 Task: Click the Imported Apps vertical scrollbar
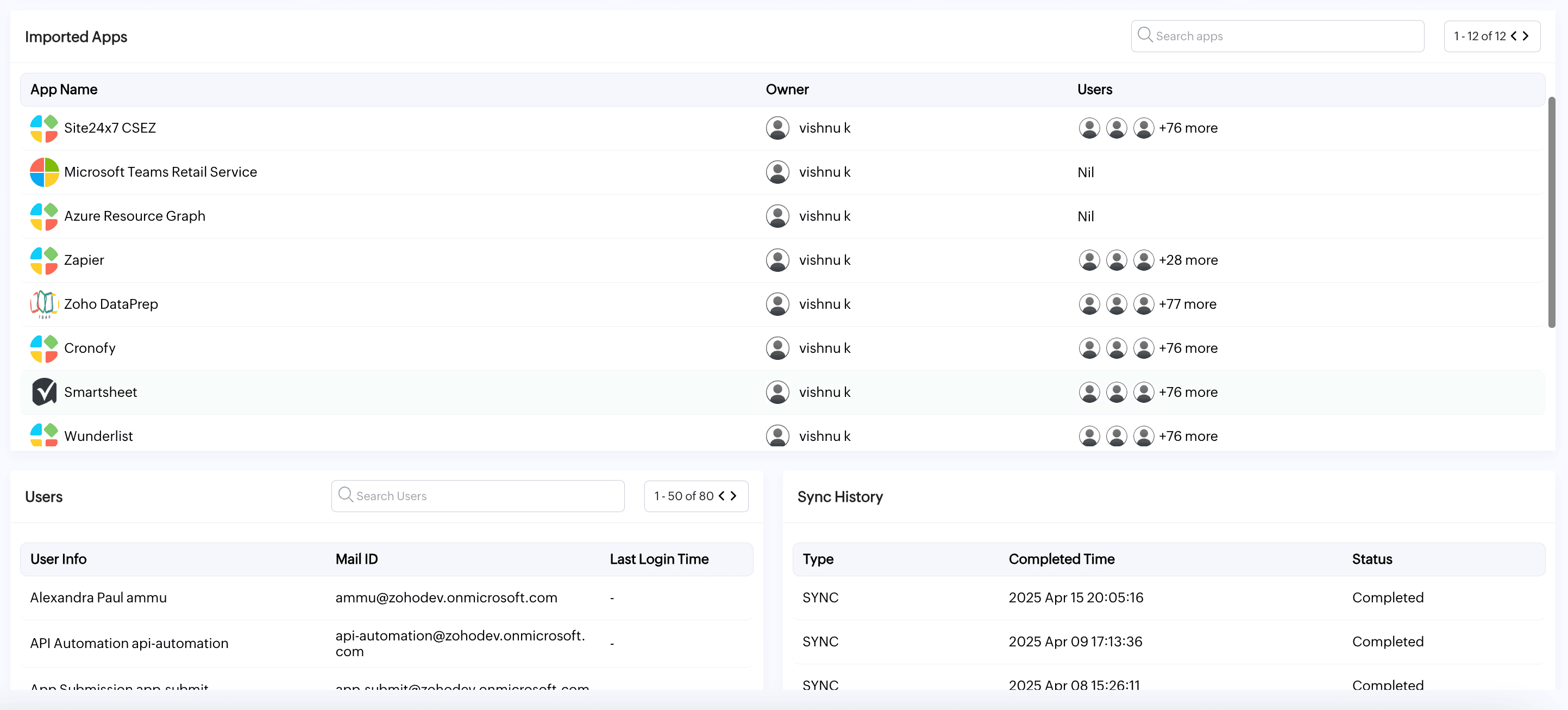(1552, 213)
